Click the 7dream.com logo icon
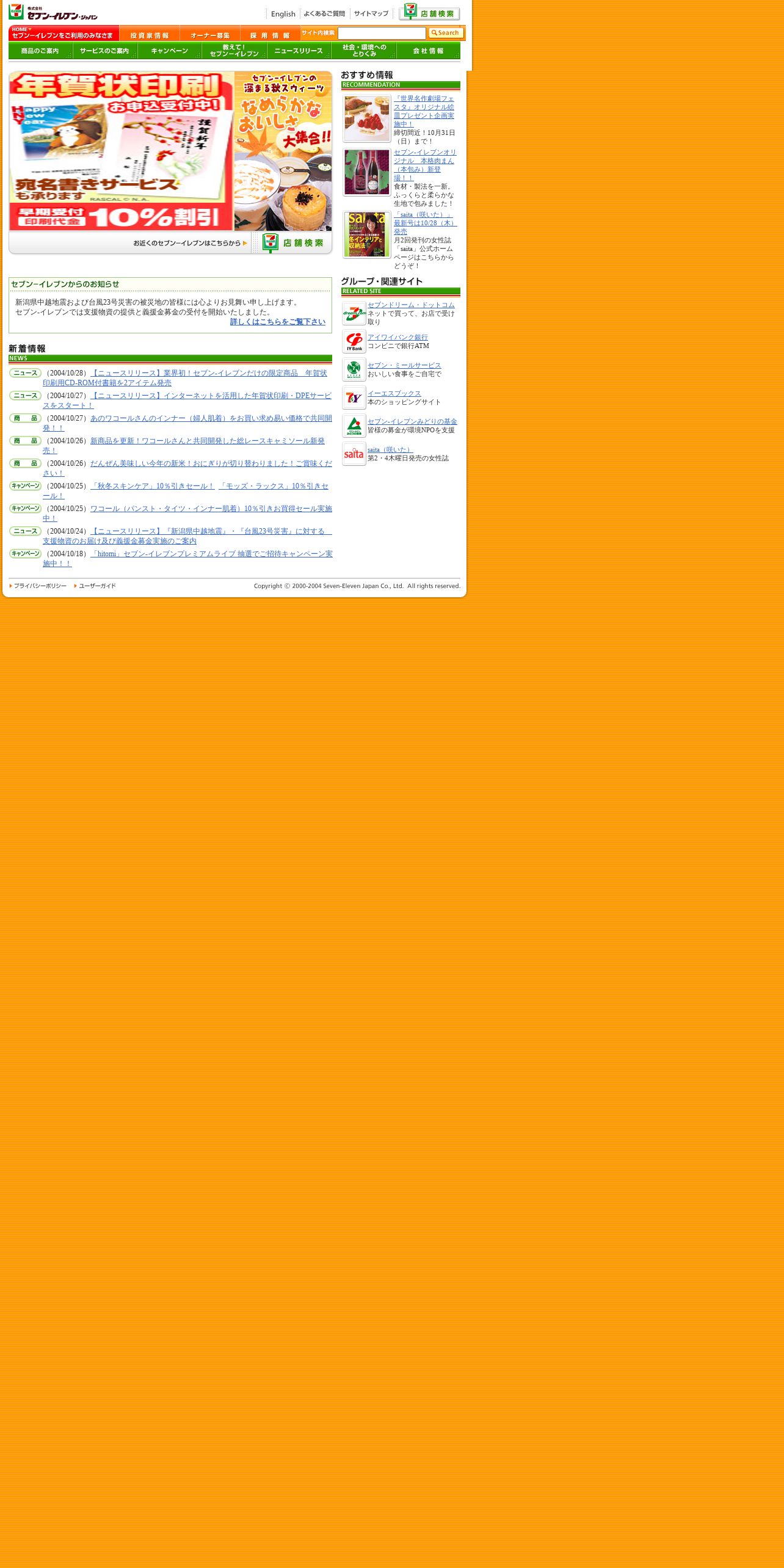This screenshot has width=784, height=1568. pyautogui.click(x=354, y=313)
